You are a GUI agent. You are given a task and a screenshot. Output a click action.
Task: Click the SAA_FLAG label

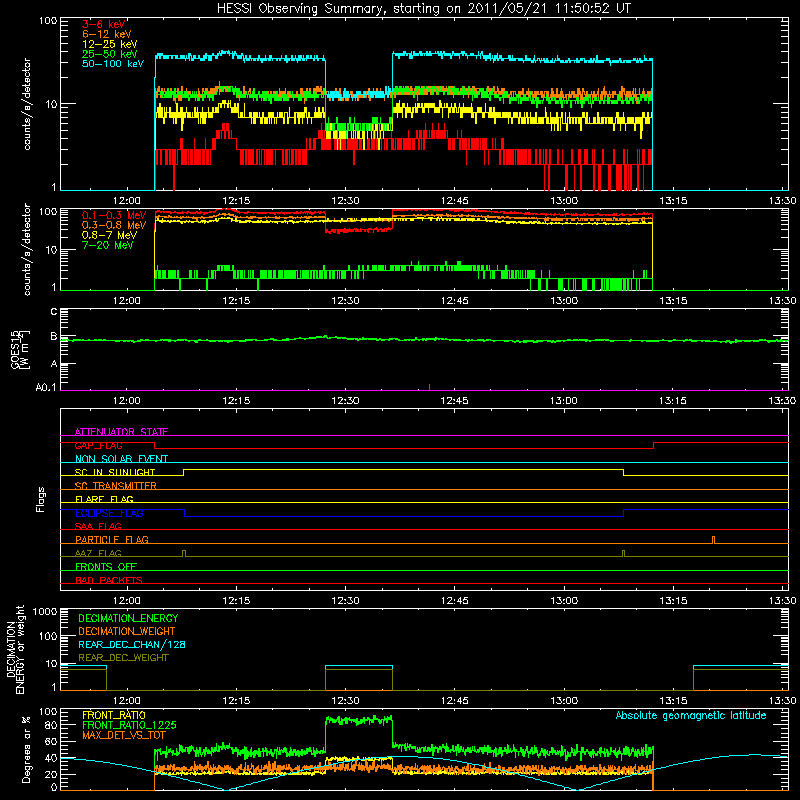click(x=98, y=526)
